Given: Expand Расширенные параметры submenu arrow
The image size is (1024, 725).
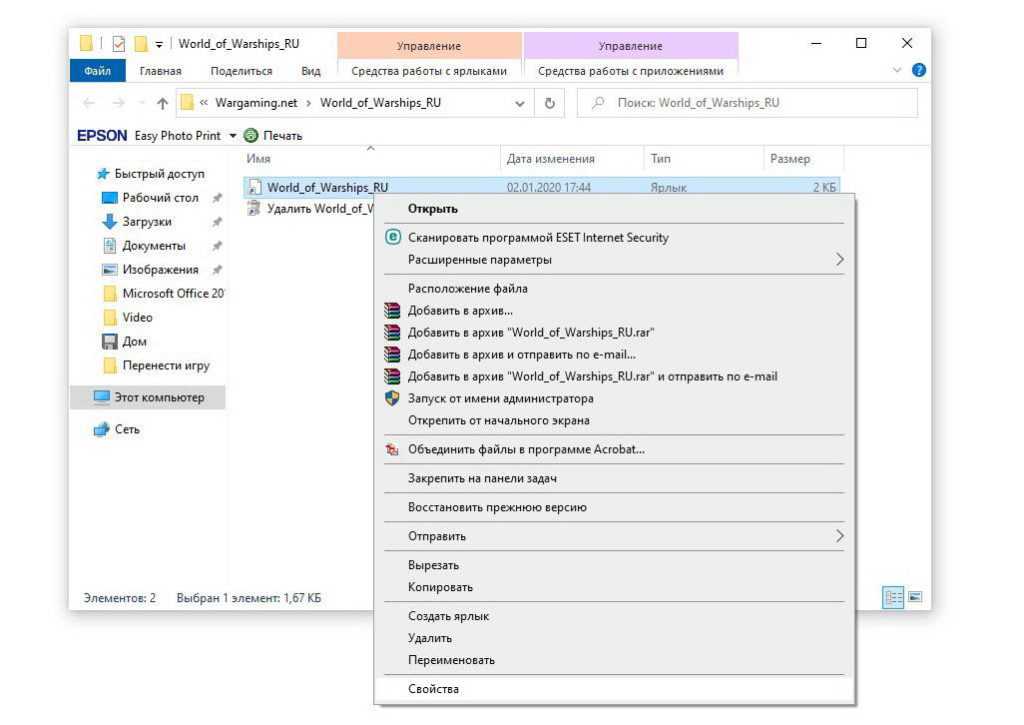Looking at the screenshot, I should point(840,259).
